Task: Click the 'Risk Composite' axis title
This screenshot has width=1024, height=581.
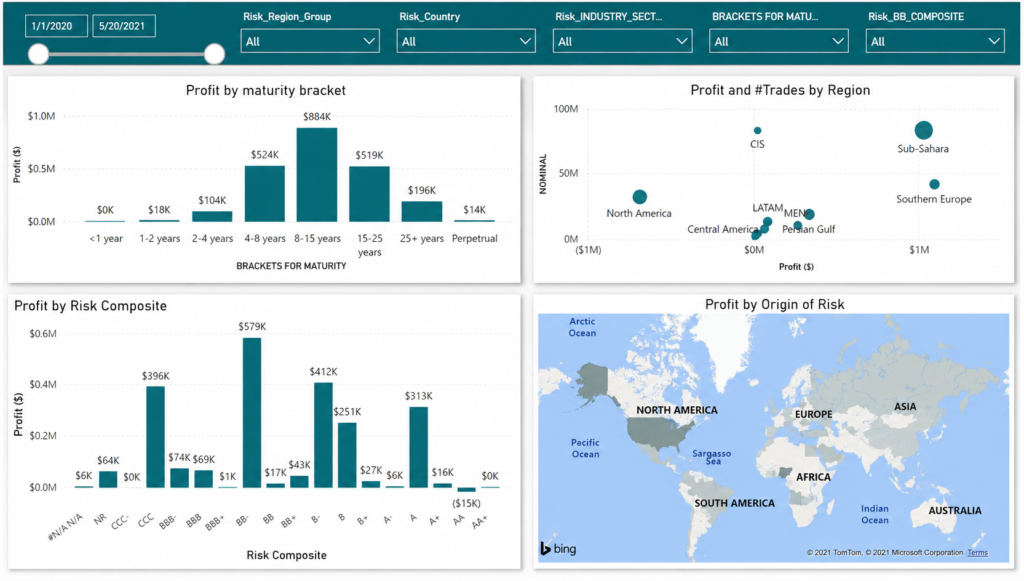Action: [x=286, y=555]
